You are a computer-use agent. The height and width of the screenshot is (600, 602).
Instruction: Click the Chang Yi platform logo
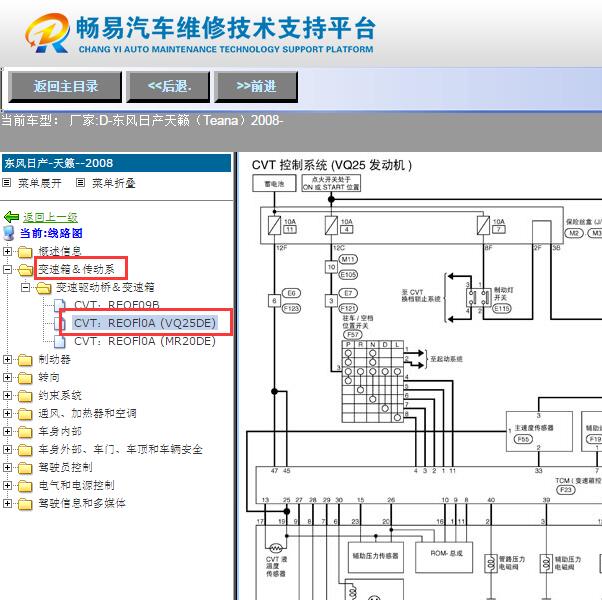[48, 33]
